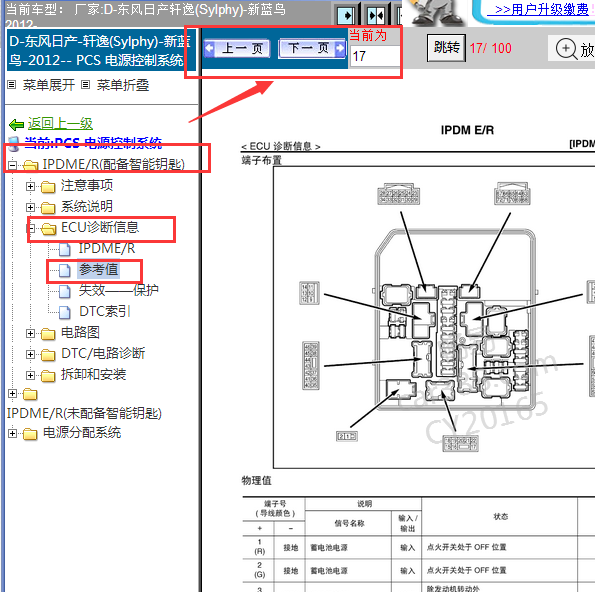This screenshot has height=592, width=595.
Task: Collapse the IPDME/R(配备智能钥匙) tree node
Action: coord(12,165)
